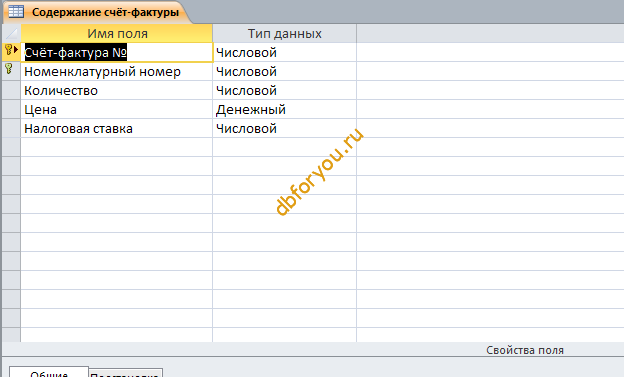Click the Номенклатурный номер field name cell
Viewport: 624px width, 377px height.
coord(117,72)
